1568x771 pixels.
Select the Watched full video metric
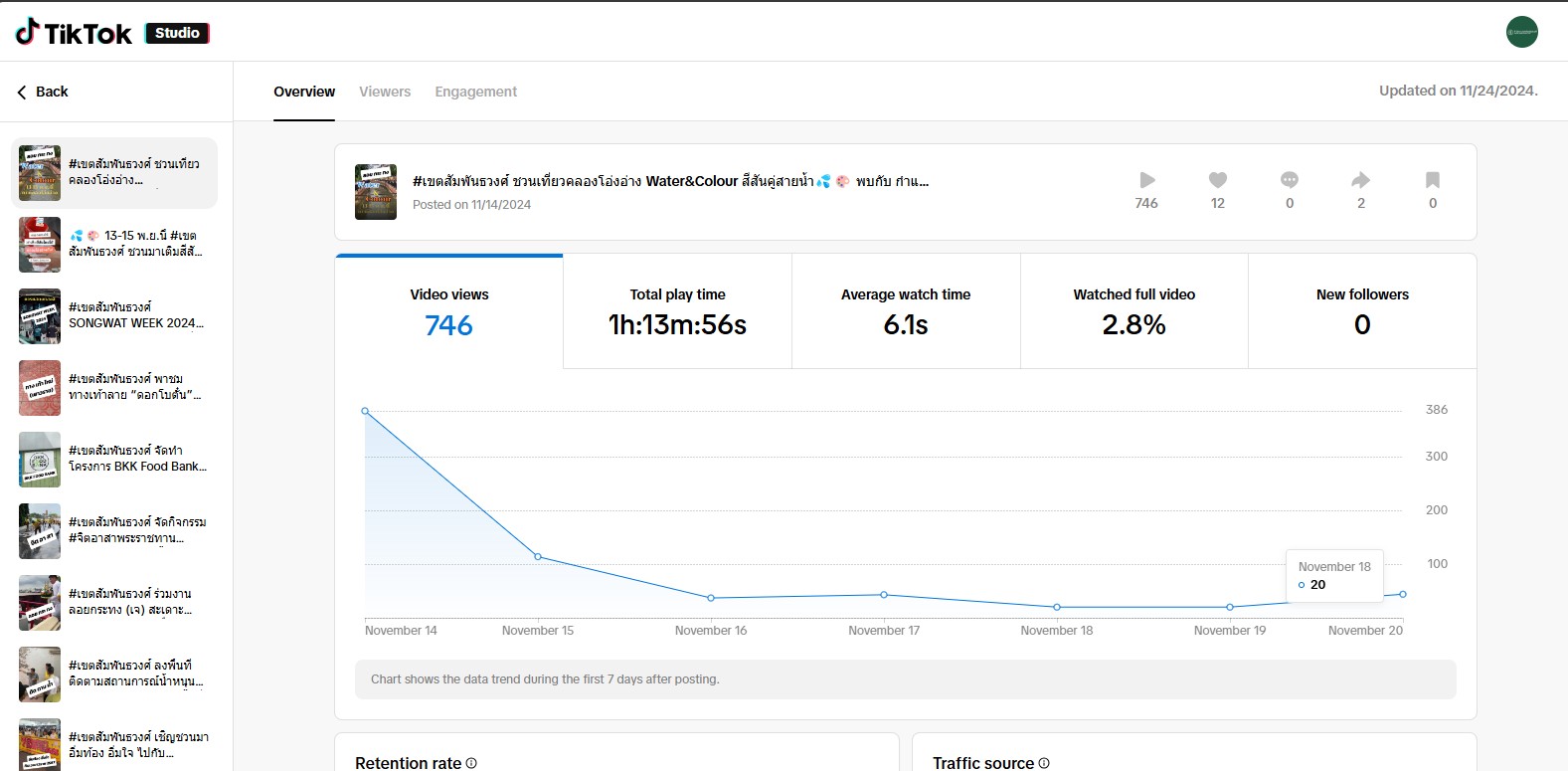1133,311
